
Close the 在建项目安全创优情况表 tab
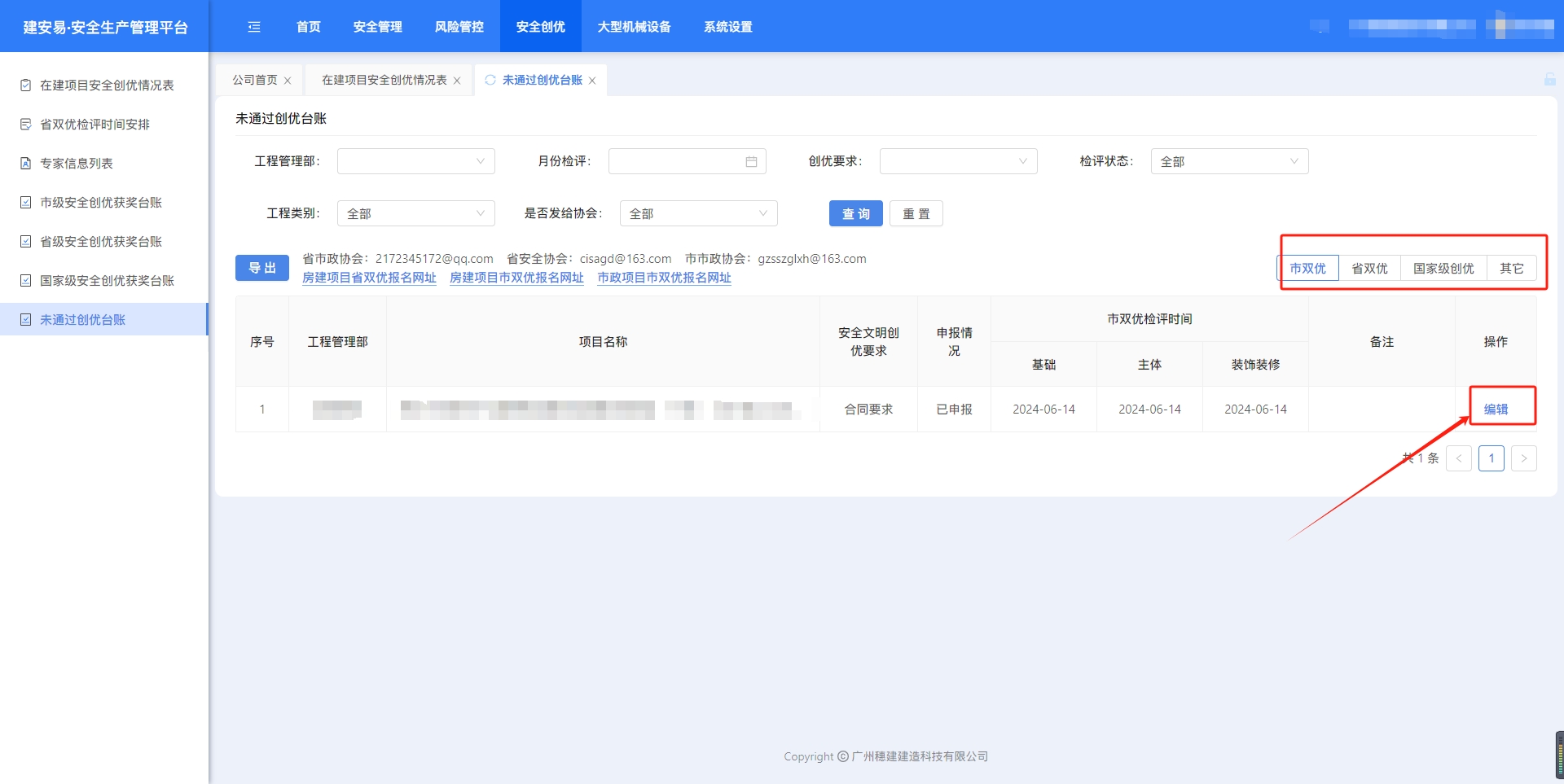457,81
